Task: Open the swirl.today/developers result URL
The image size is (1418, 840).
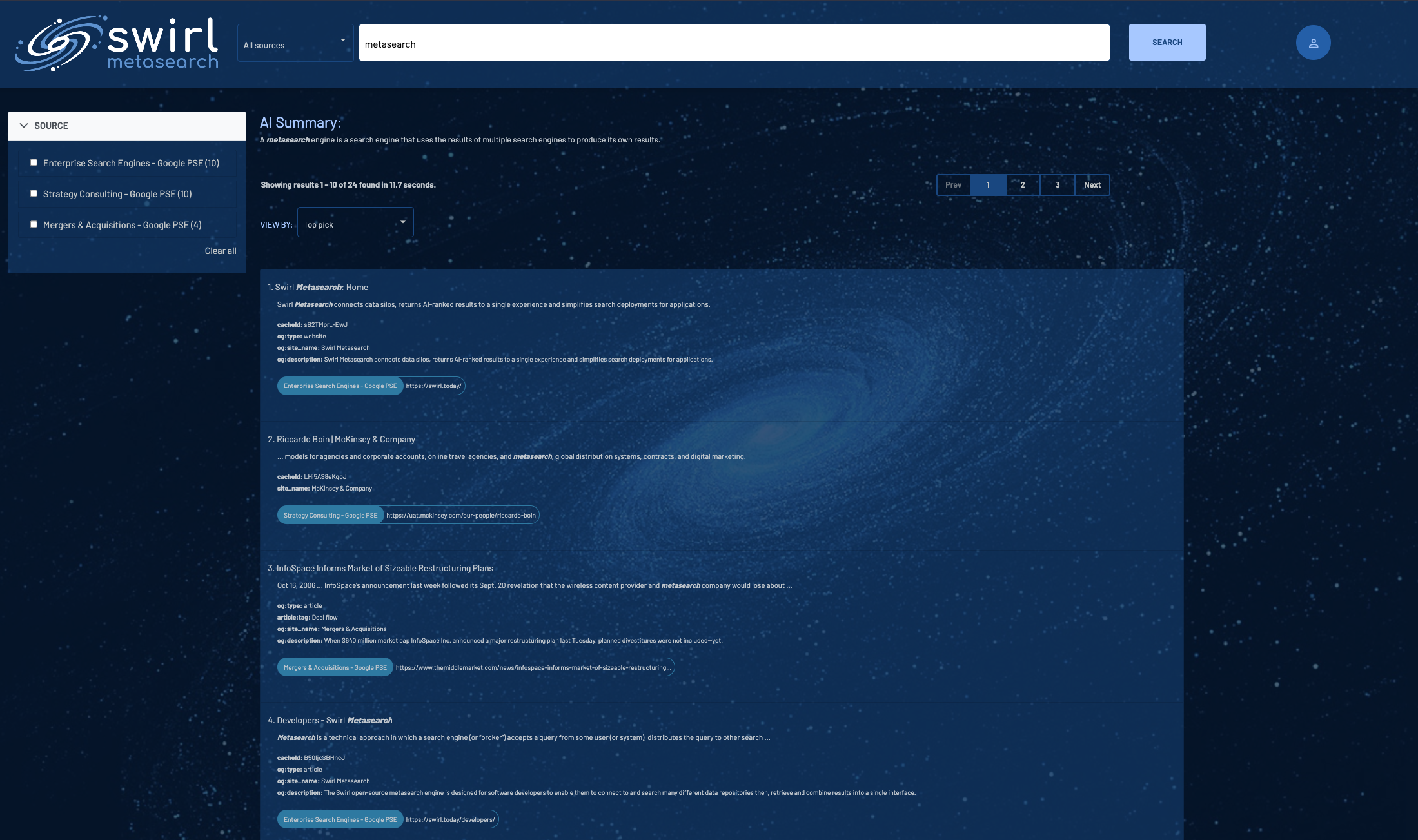Action: (450, 820)
